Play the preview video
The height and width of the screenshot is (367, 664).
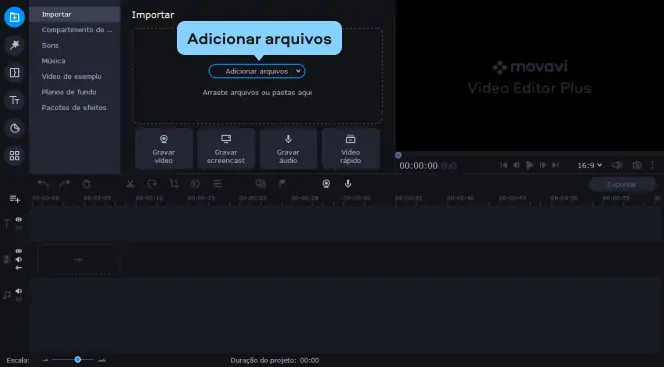(529, 165)
